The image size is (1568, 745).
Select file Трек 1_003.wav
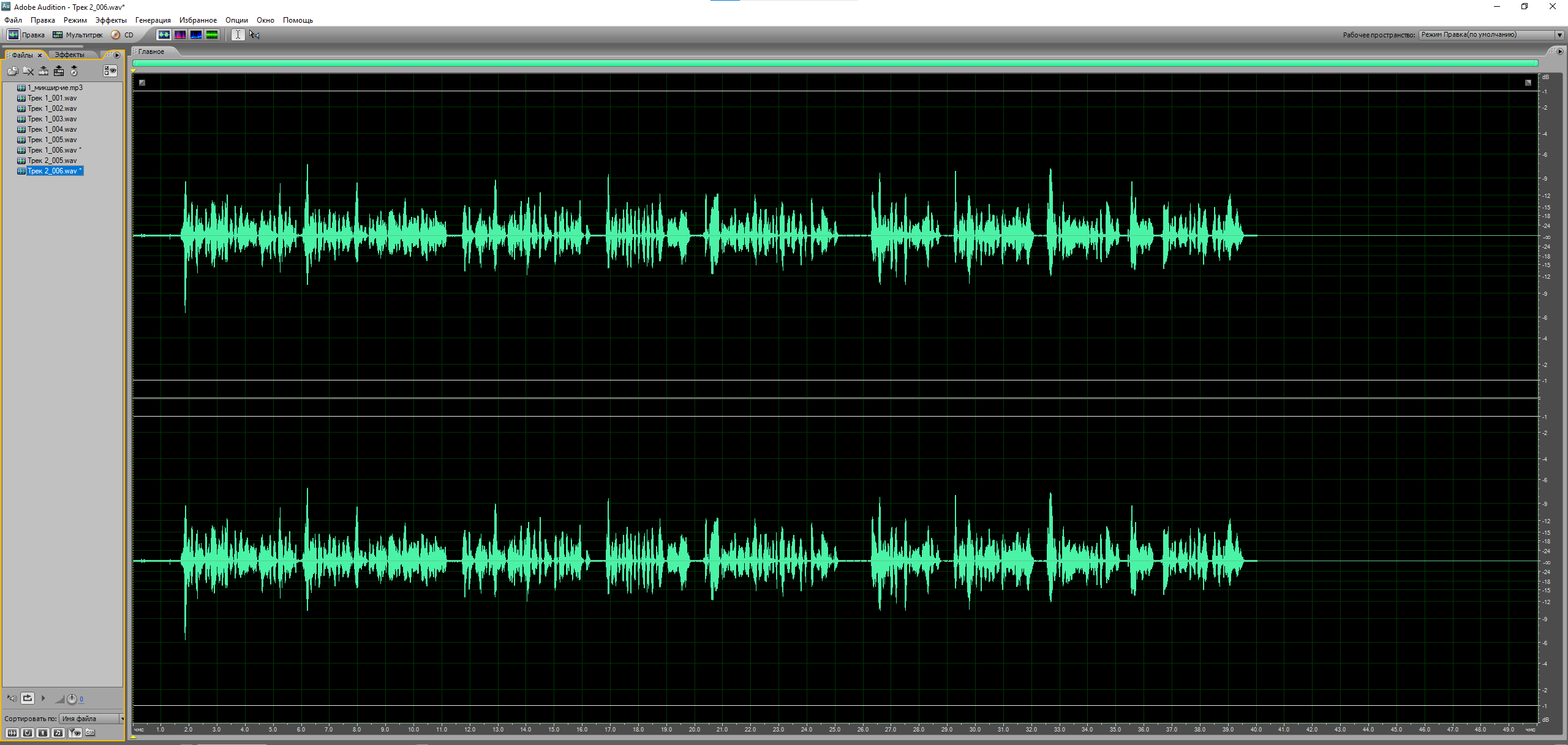point(52,119)
